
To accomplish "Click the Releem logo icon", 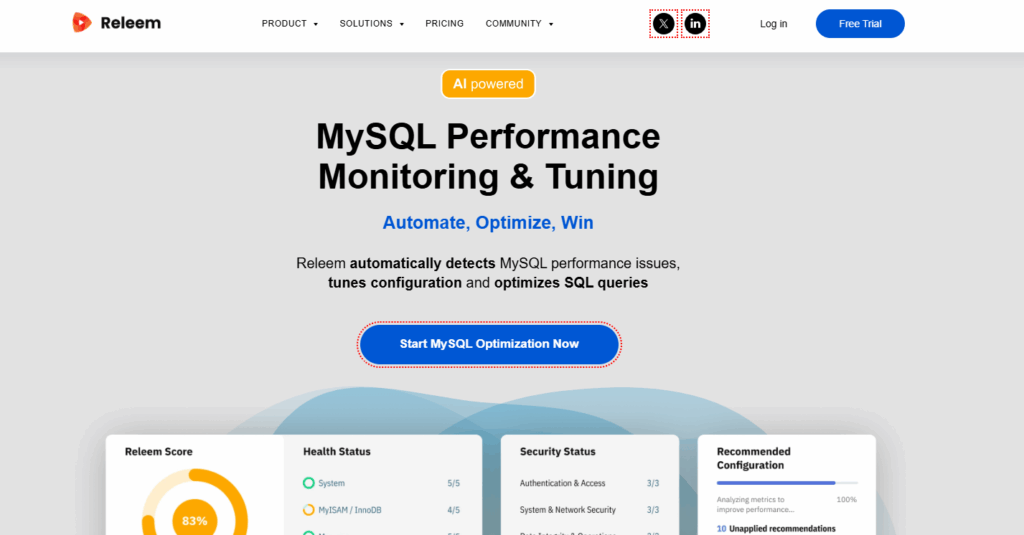I will (x=82, y=23).
